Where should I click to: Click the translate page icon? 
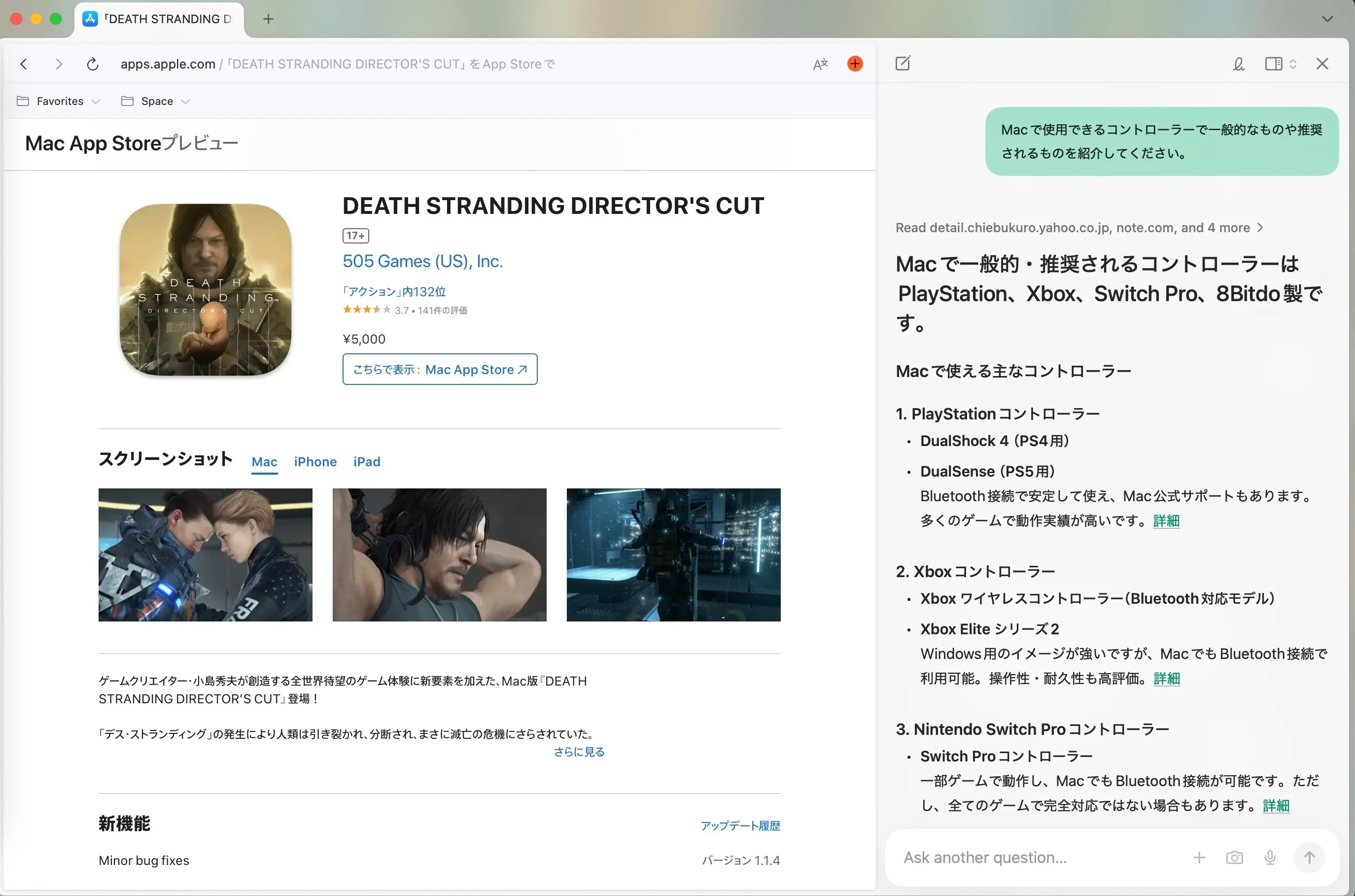(x=820, y=64)
